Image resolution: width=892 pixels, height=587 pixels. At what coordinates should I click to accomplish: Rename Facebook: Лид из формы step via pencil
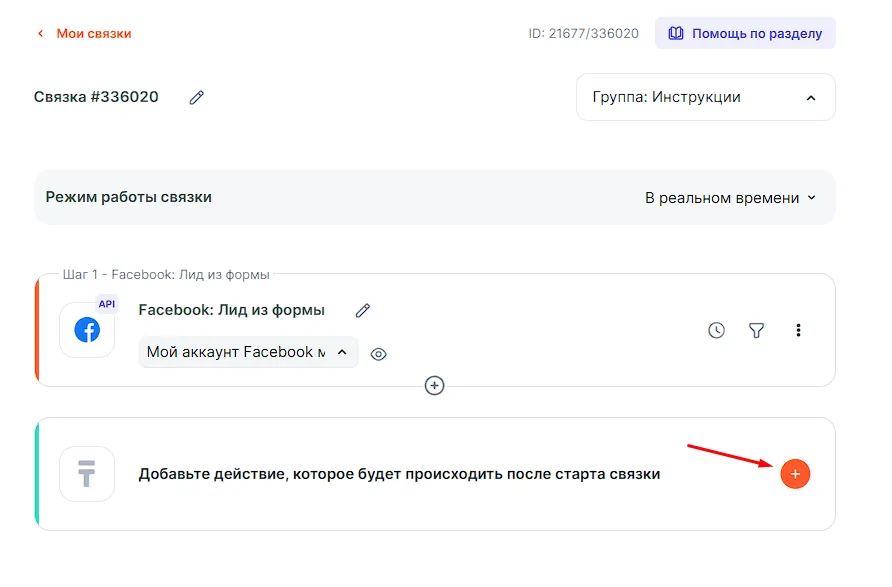point(363,311)
